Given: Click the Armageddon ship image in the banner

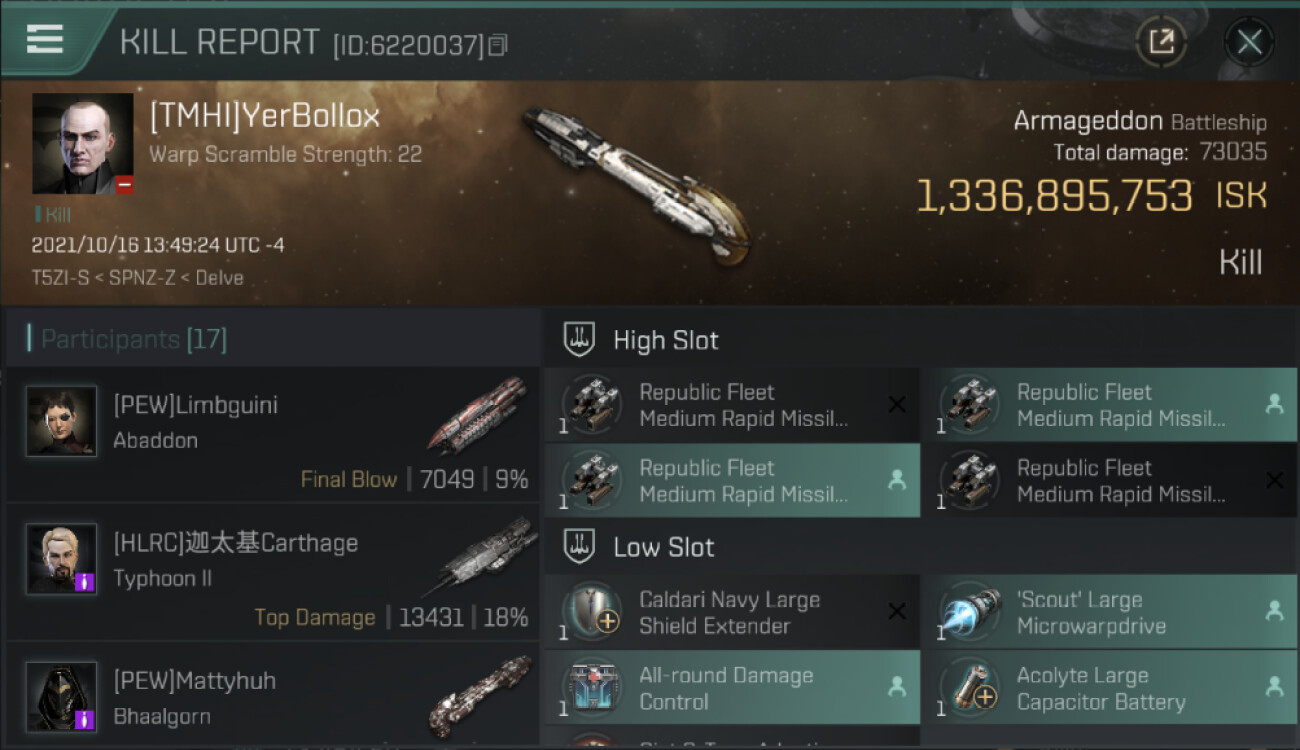Looking at the screenshot, I should click(x=637, y=186).
